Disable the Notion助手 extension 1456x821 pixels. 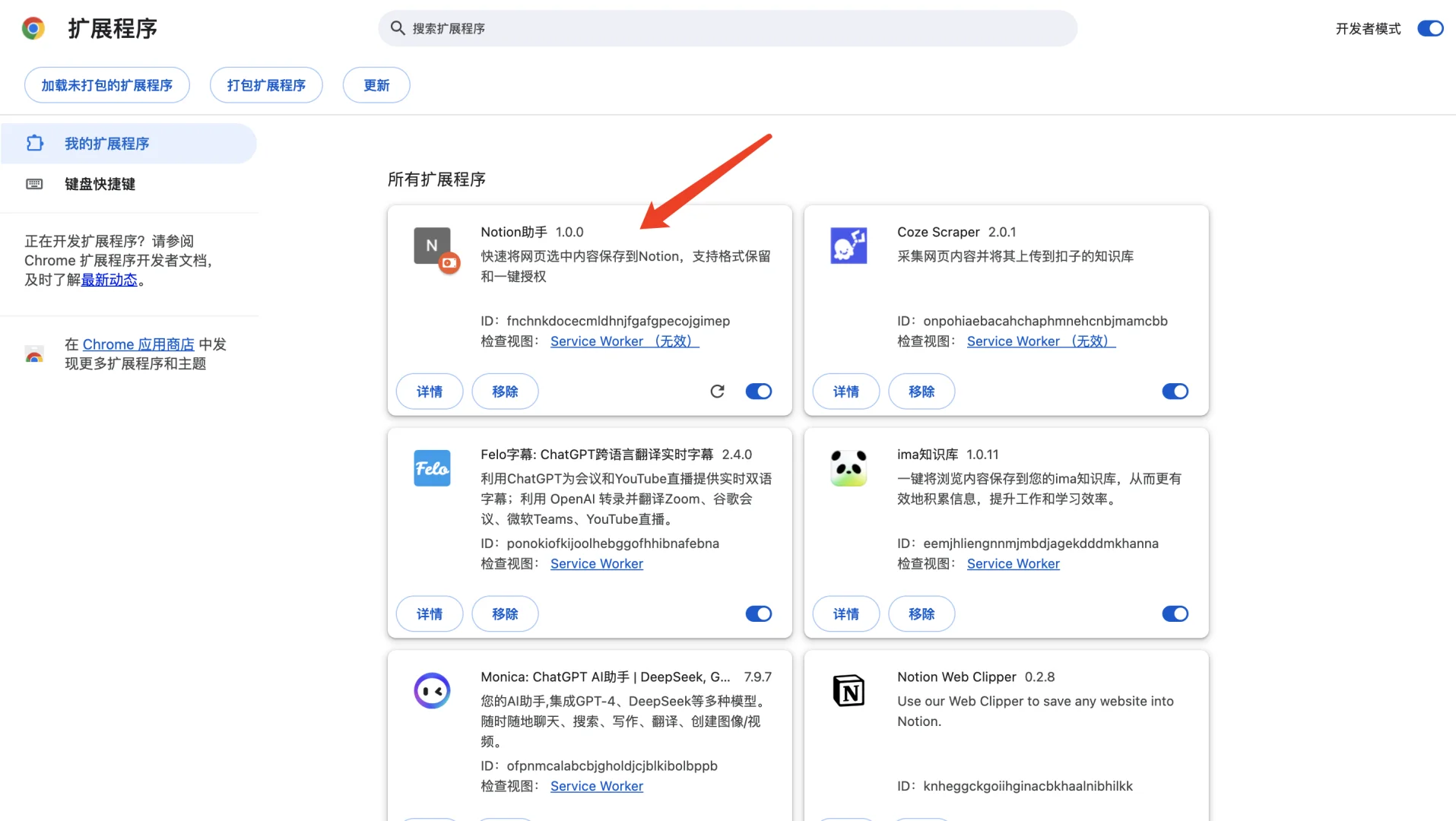[x=759, y=391]
